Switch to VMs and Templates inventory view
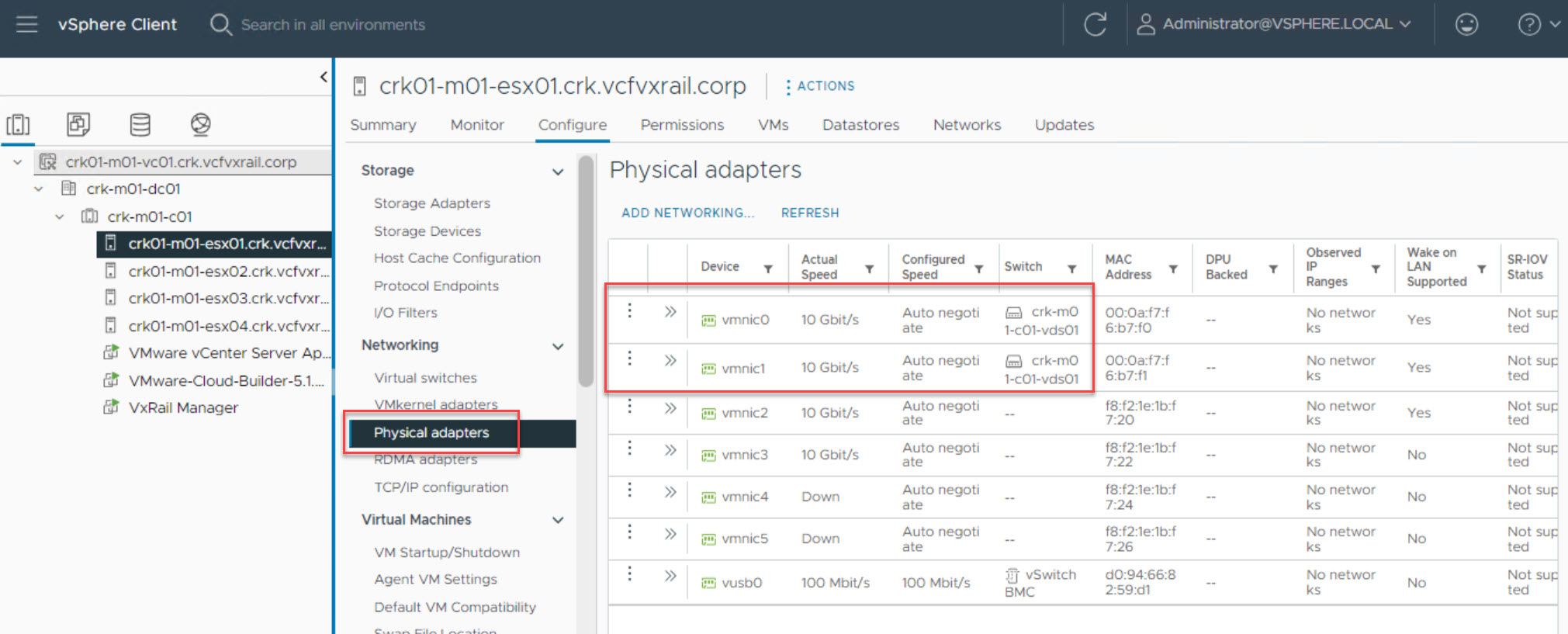Viewport: 1568px width, 634px height. click(78, 124)
